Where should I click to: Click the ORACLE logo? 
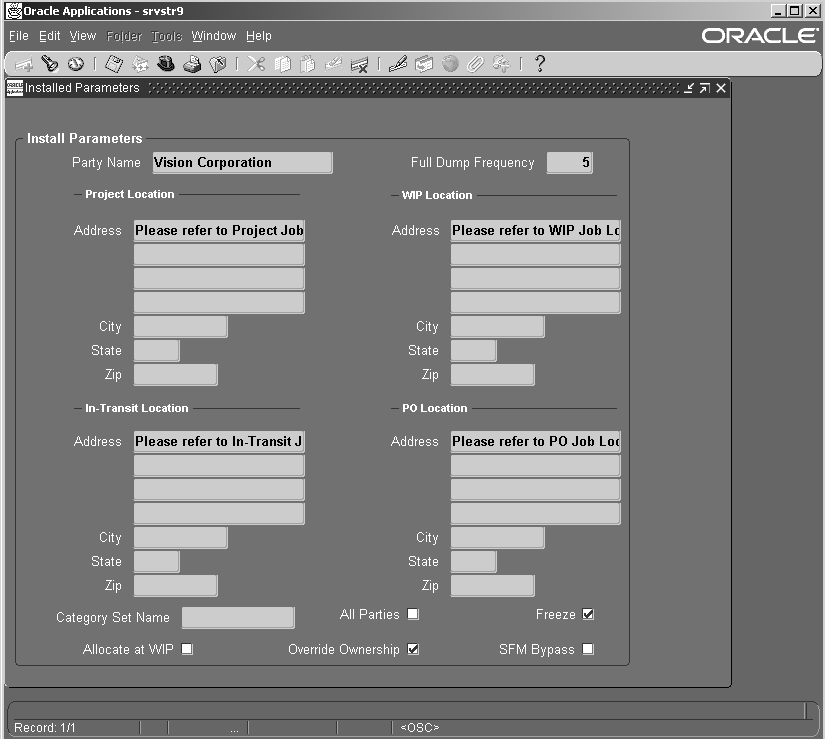pyautogui.click(x=759, y=36)
